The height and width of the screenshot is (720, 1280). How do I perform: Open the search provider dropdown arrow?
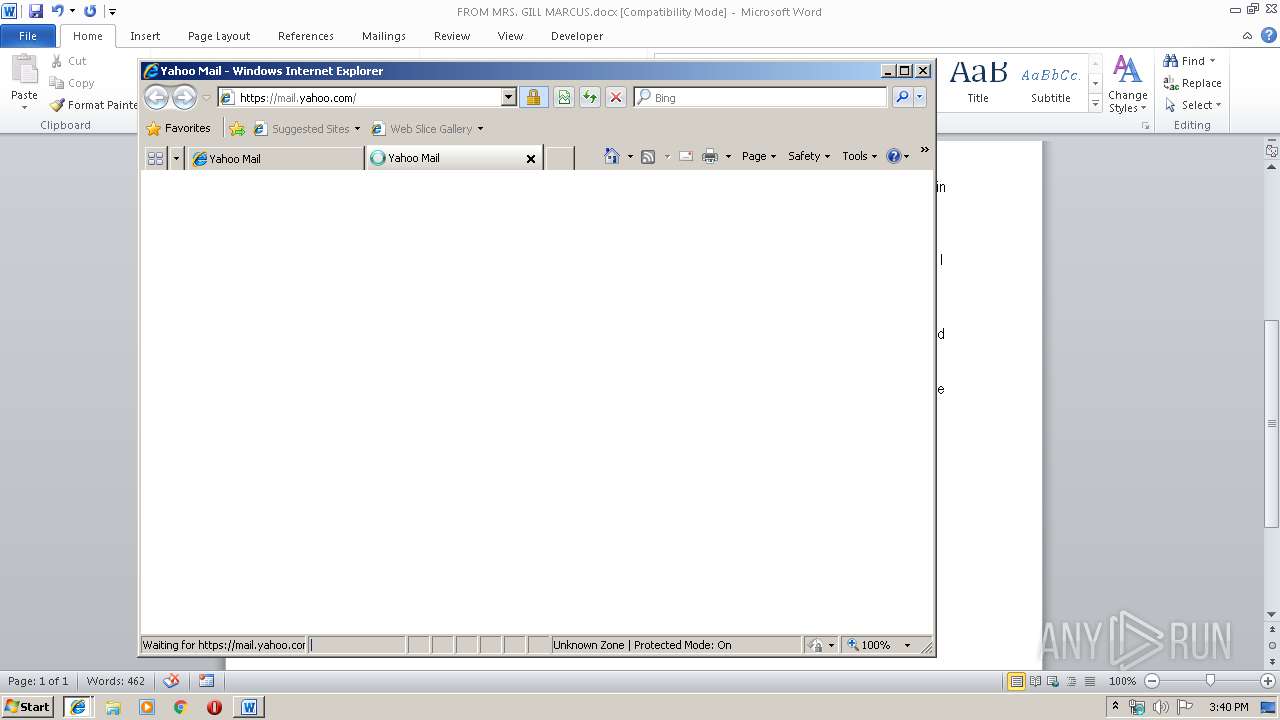click(x=919, y=97)
